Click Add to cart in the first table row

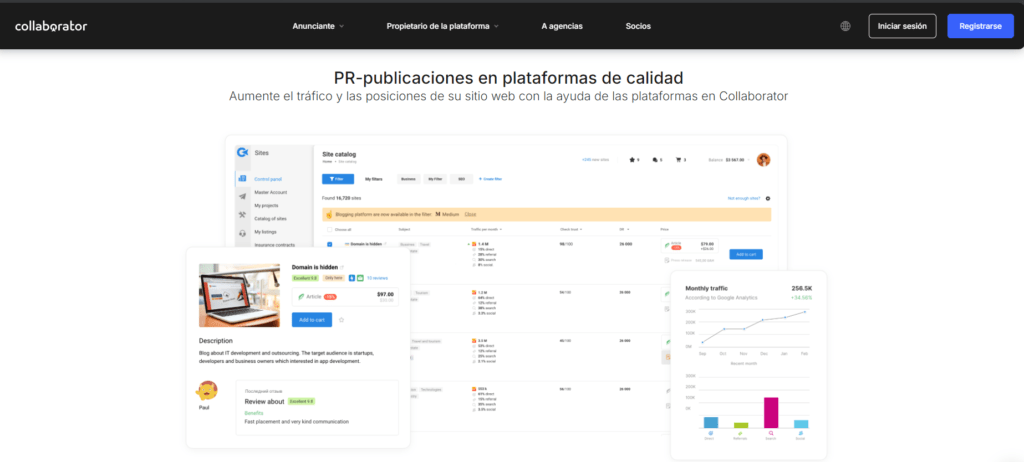point(746,254)
